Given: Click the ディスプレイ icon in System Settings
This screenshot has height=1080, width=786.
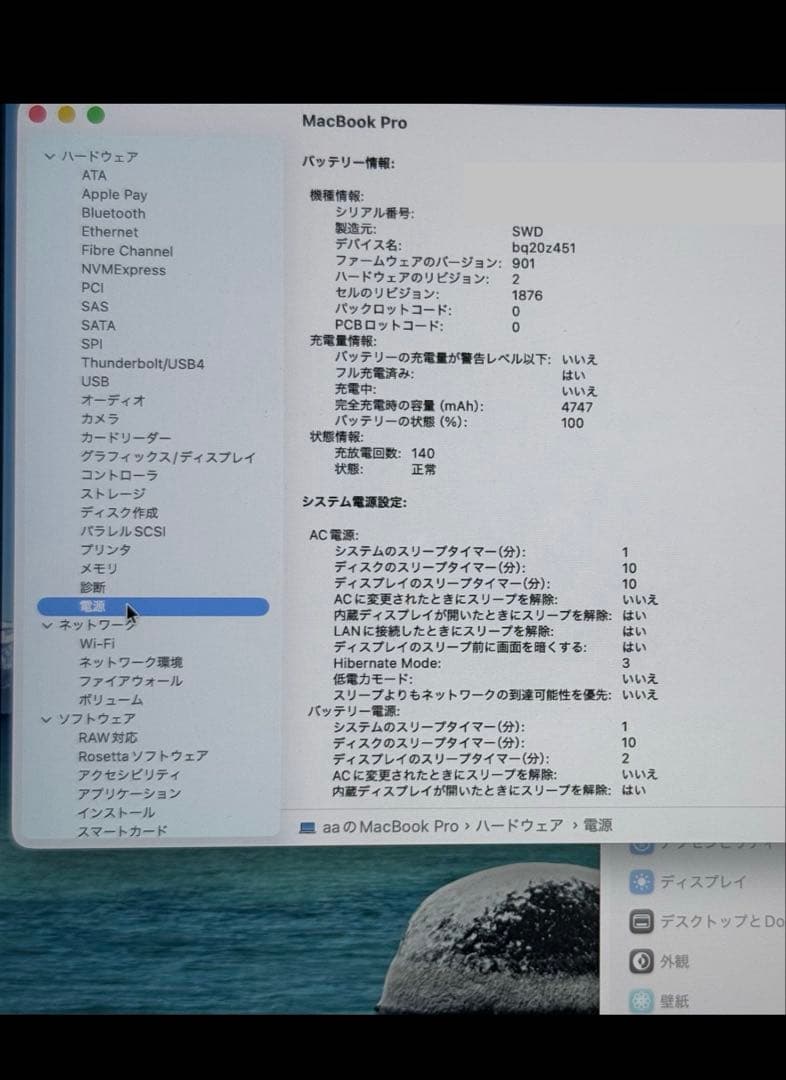Looking at the screenshot, I should 641,882.
